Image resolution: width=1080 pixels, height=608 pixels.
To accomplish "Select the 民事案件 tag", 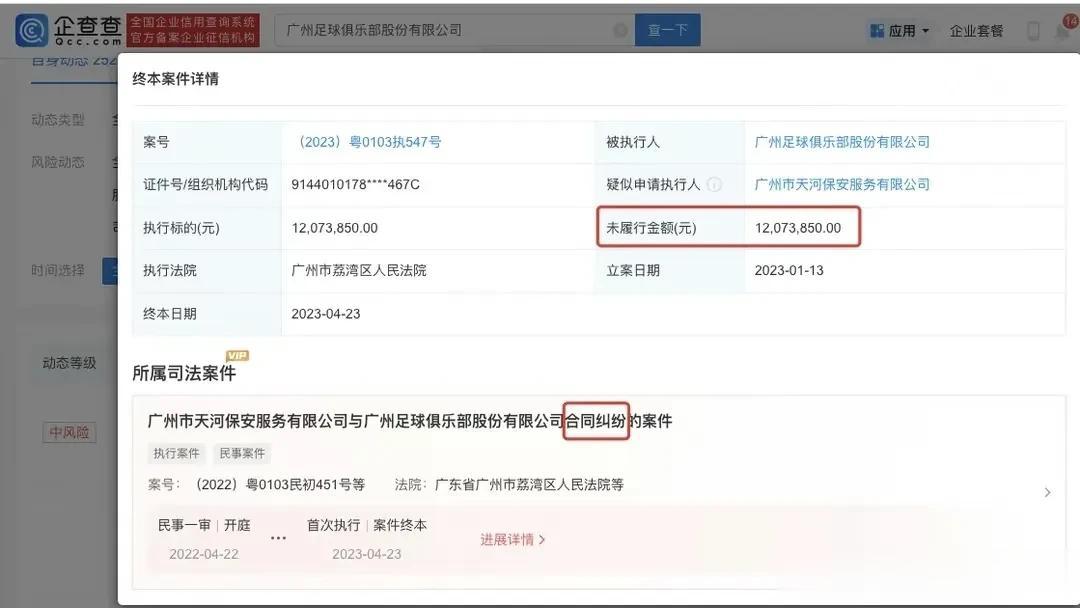I will point(242,453).
